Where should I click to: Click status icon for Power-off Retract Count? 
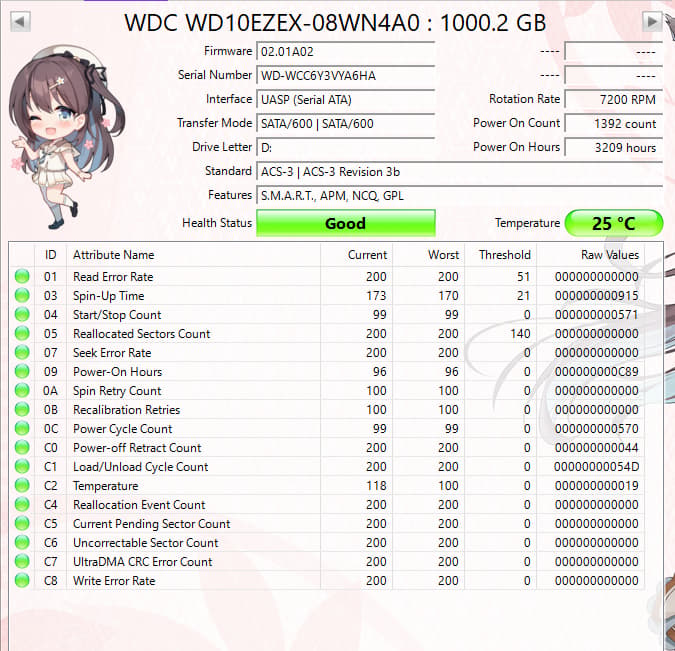pyautogui.click(x=22, y=447)
